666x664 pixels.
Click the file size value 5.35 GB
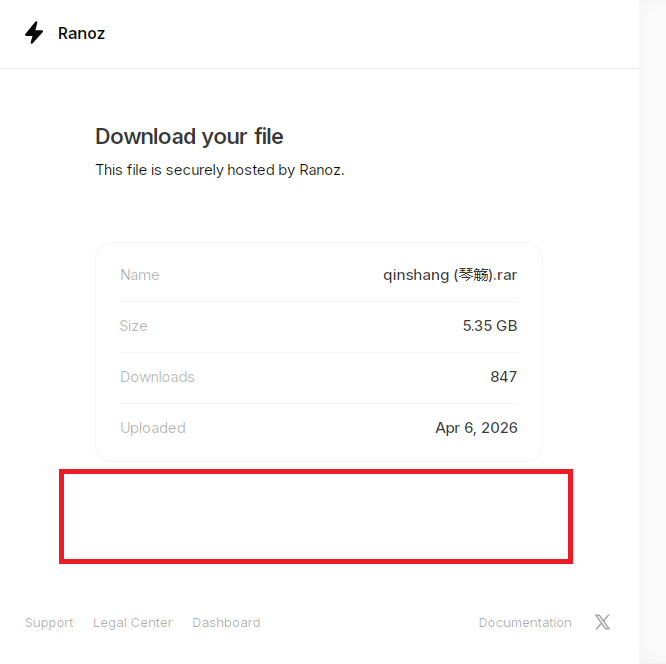(490, 326)
